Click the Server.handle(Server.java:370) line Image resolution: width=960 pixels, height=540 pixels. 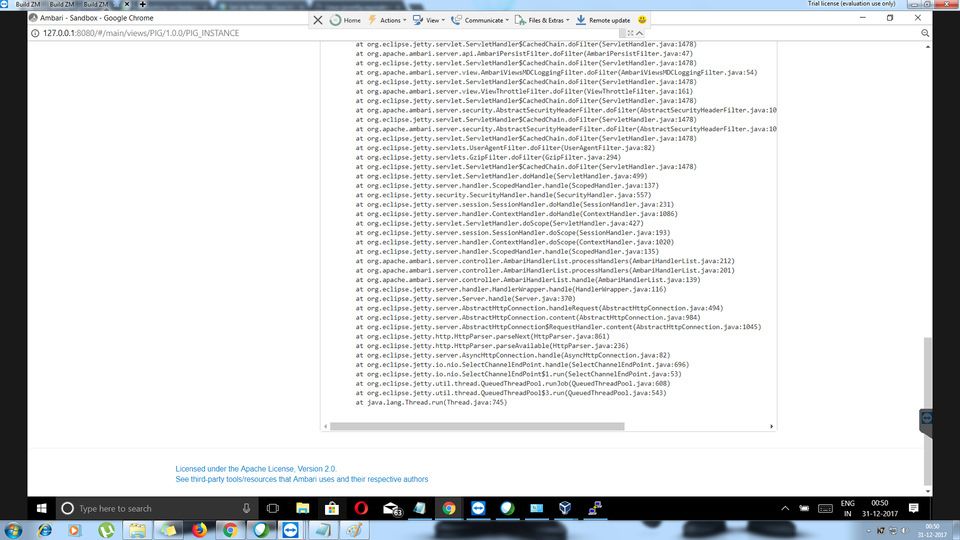pos(465,299)
